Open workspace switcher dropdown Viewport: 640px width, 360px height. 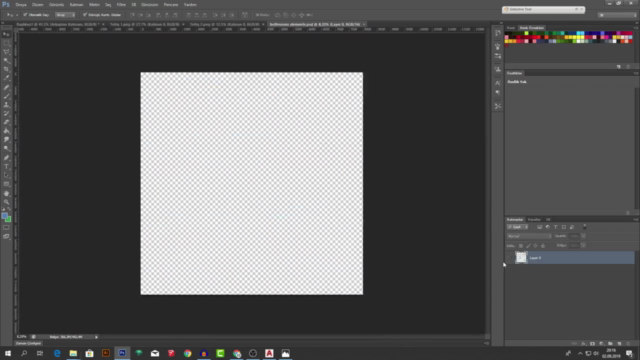(618, 15)
